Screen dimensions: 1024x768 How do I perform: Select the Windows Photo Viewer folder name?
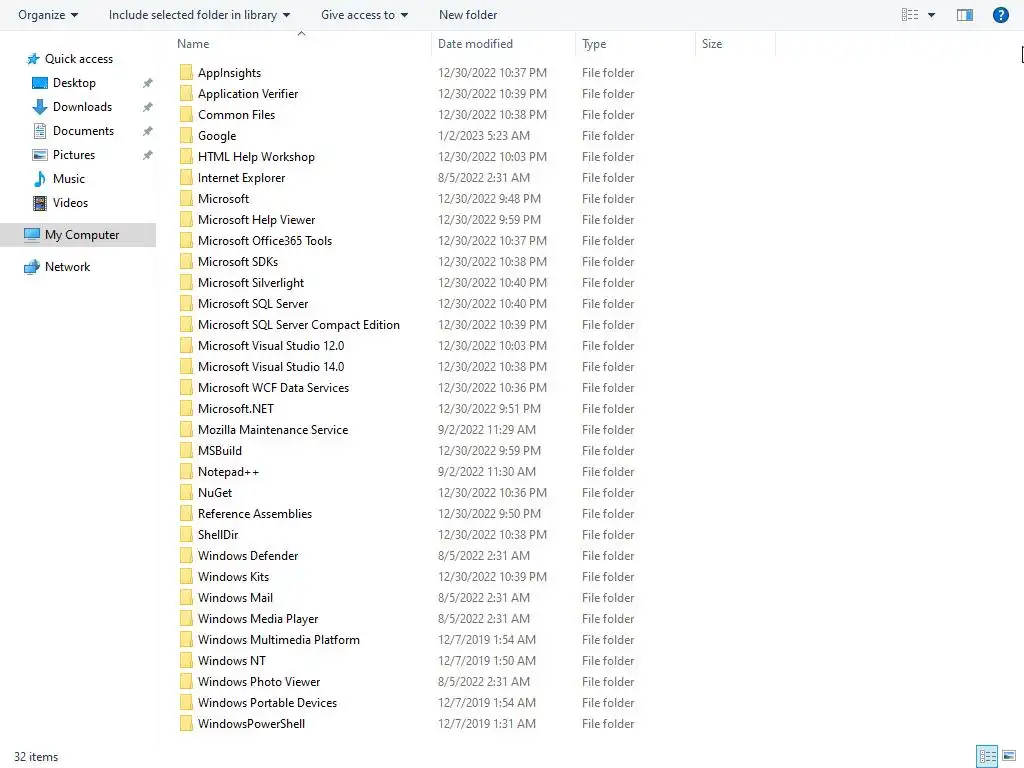pyautogui.click(x=259, y=681)
